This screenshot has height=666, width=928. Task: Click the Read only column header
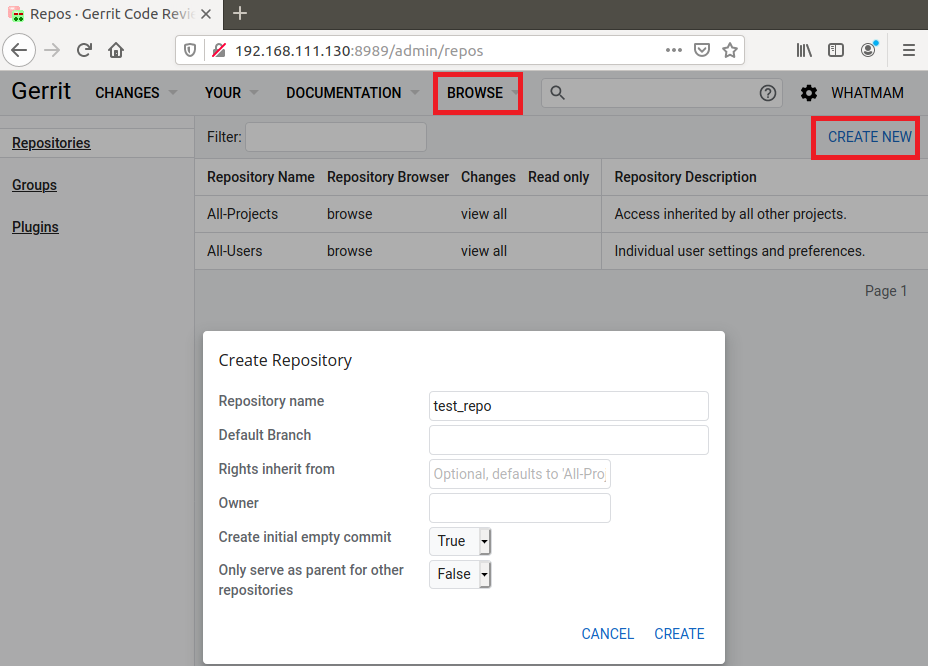pos(558,177)
